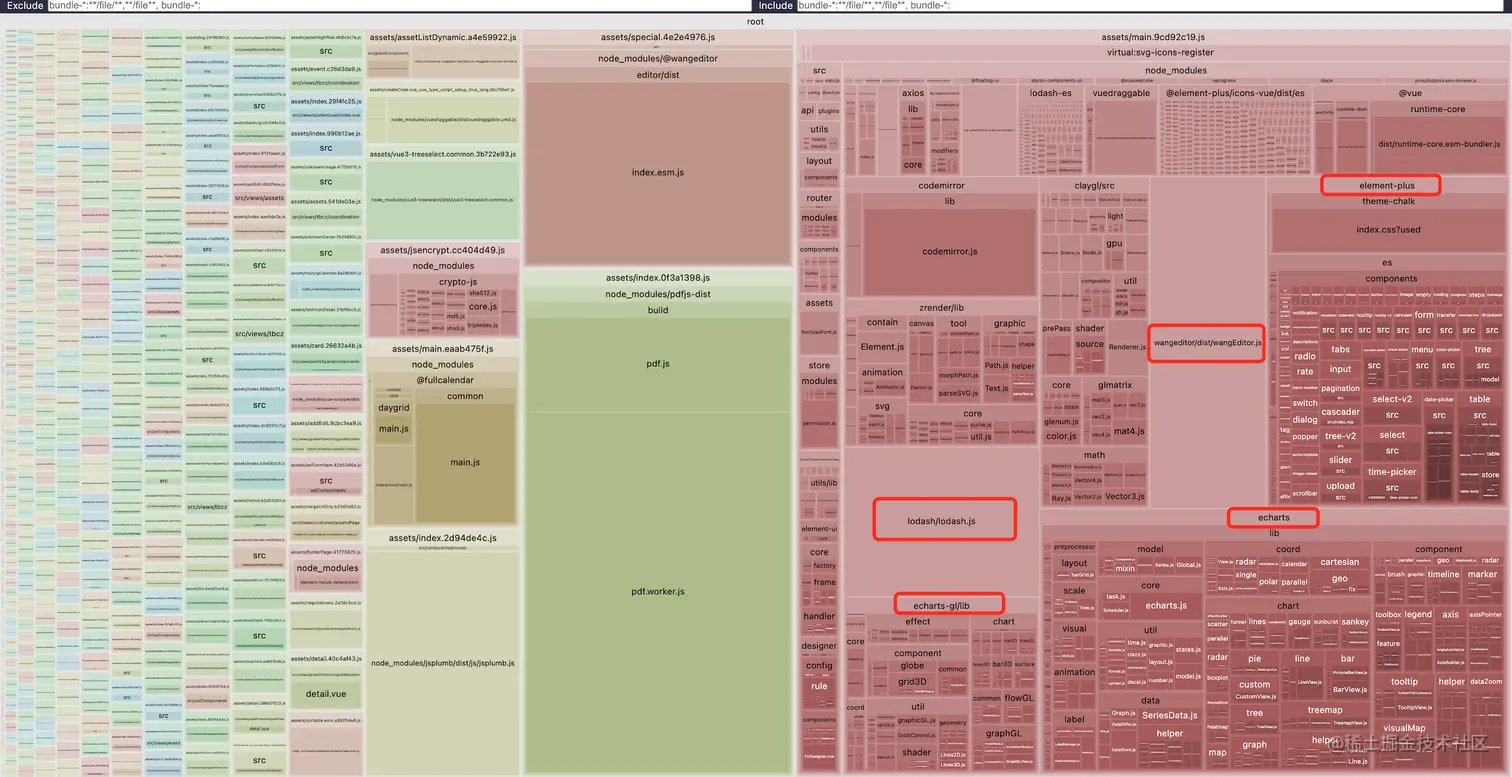
Task: Click the echarts.js block
Action: pos(1165,606)
